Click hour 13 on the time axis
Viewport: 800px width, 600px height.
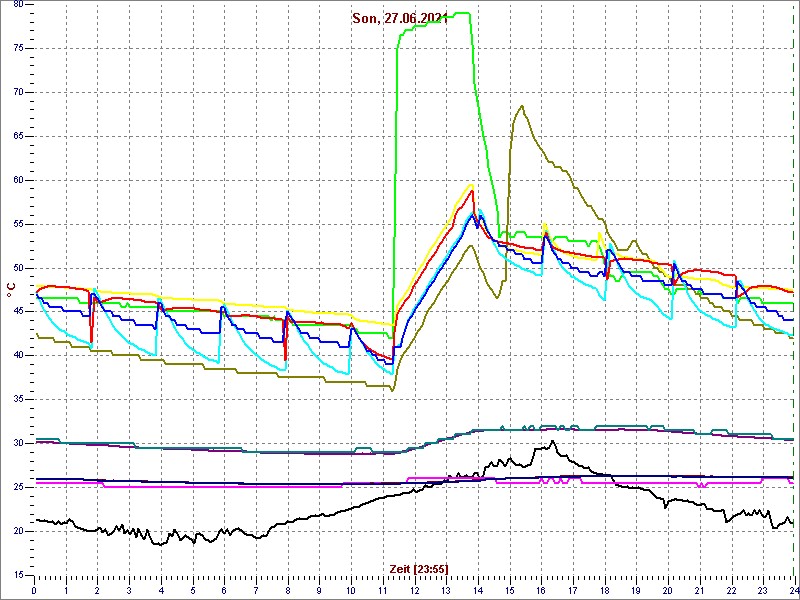click(445, 590)
